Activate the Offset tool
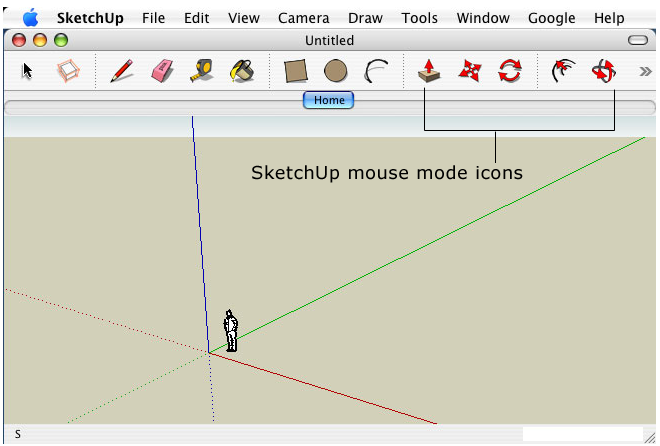This screenshot has width=660, height=446. 563,71
